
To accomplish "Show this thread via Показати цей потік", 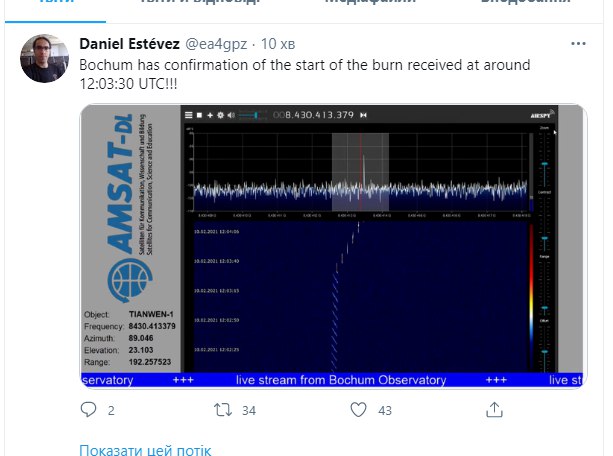I will point(145,450).
